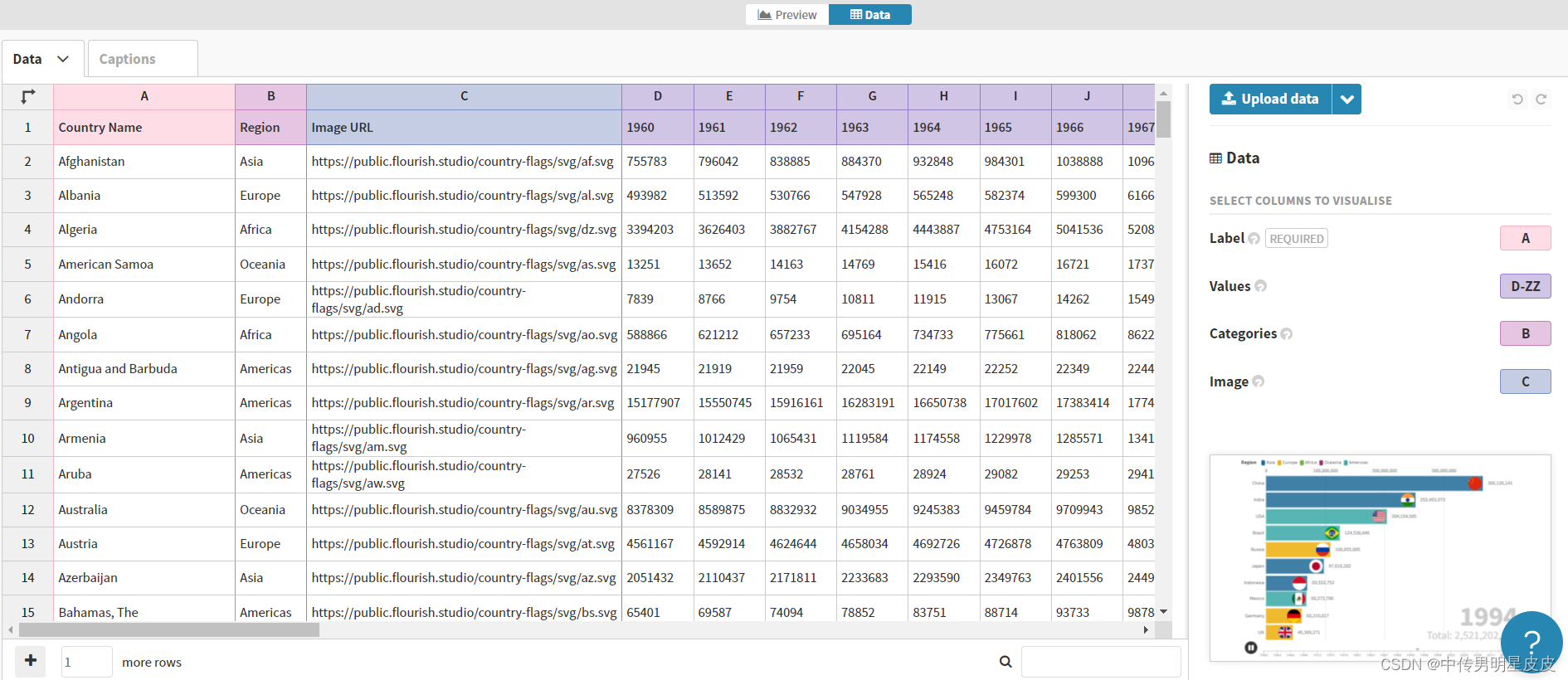Select column D header
The height and width of the screenshot is (680, 1568).
tap(658, 96)
